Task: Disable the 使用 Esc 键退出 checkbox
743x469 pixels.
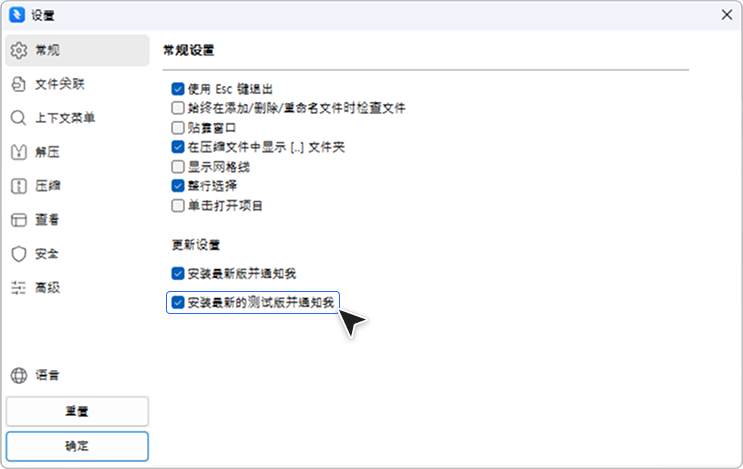Action: tap(178, 88)
